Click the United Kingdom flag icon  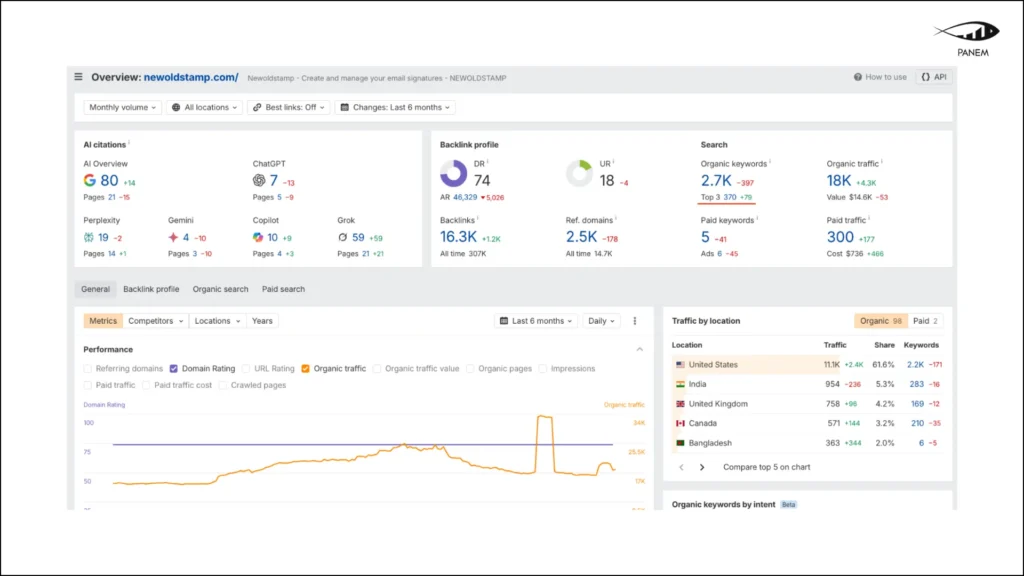[680, 404]
